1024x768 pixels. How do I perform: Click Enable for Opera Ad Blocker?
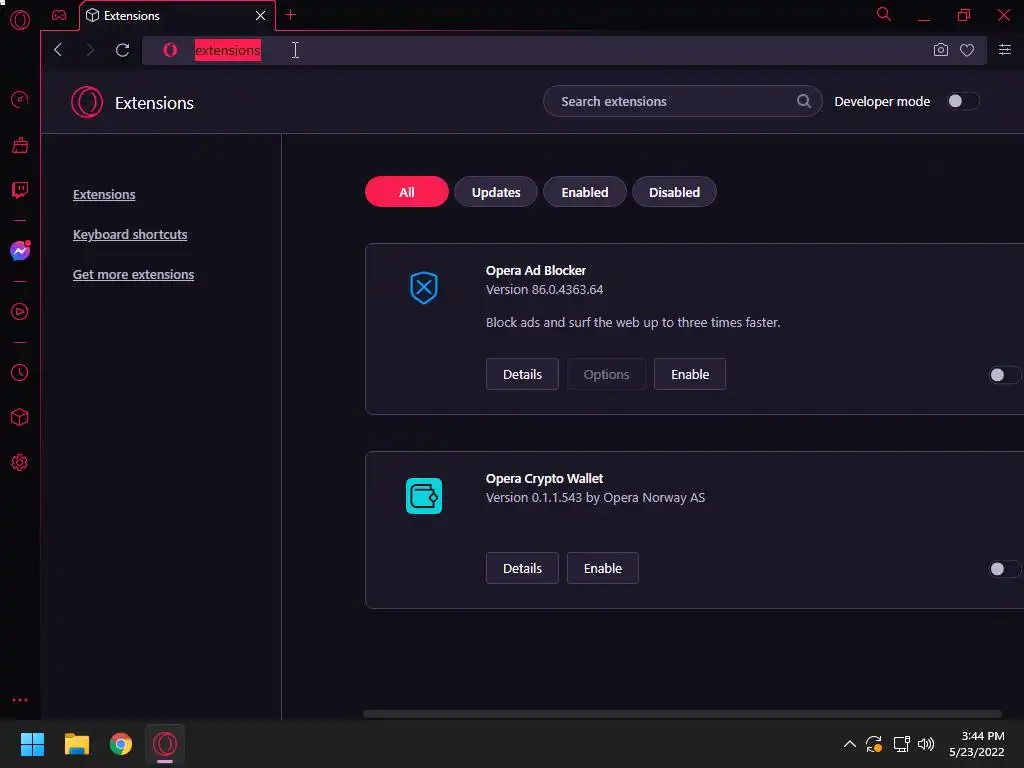690,374
